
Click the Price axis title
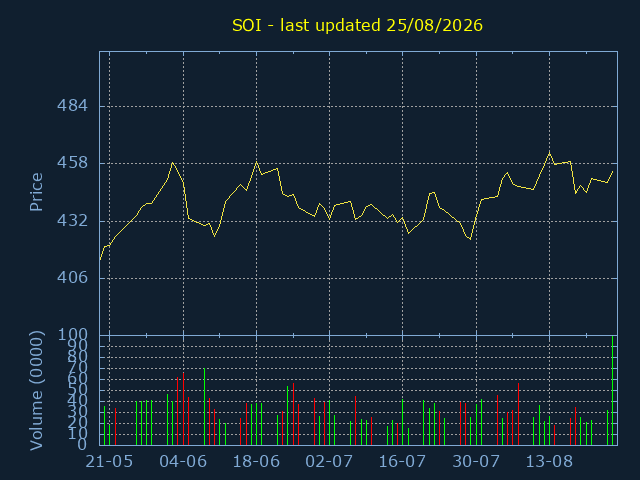coord(36,192)
